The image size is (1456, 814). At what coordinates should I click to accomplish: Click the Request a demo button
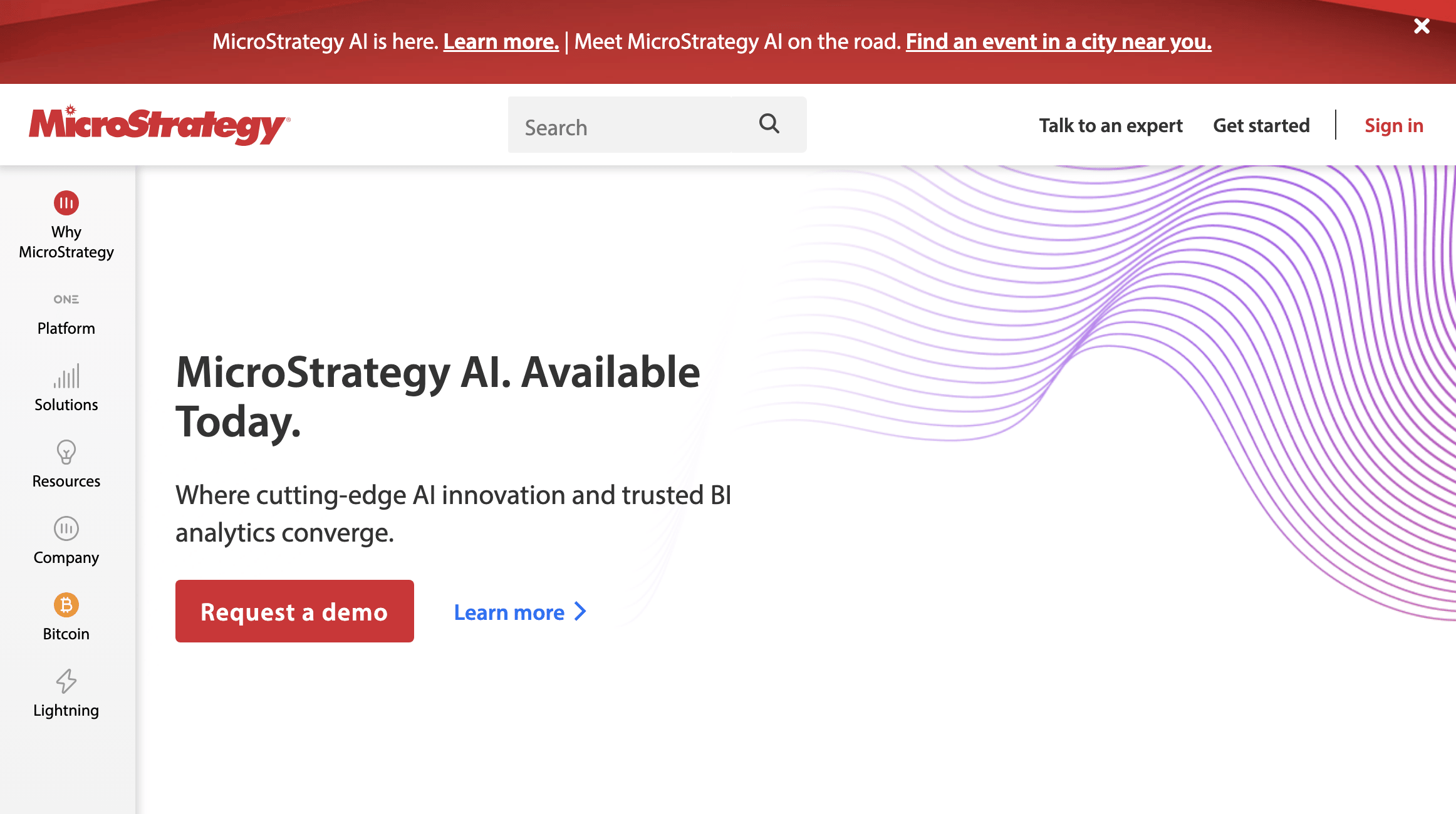tap(294, 611)
